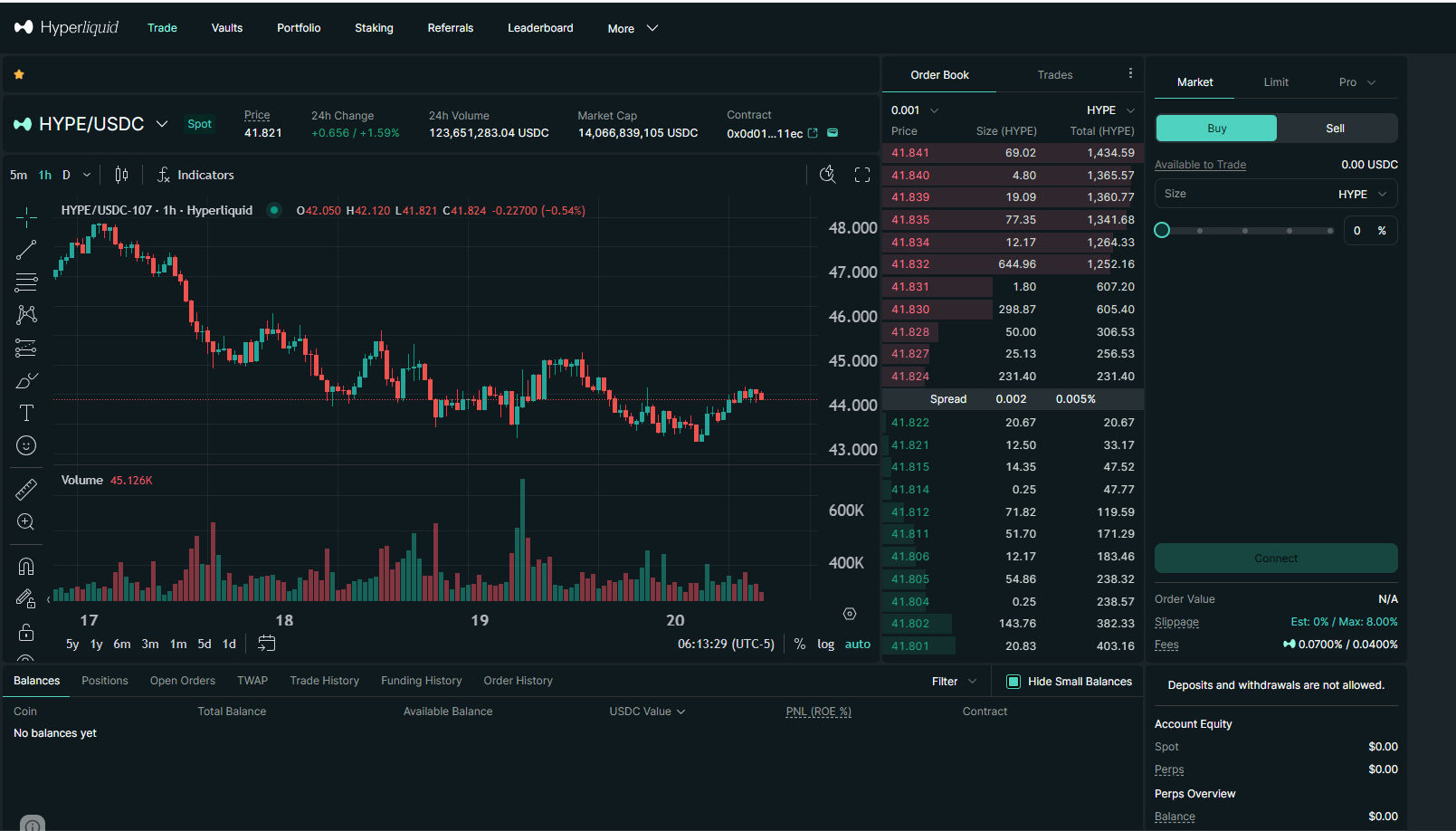
Task: Toggle Hide Small Balances checkbox
Action: [1013, 682]
